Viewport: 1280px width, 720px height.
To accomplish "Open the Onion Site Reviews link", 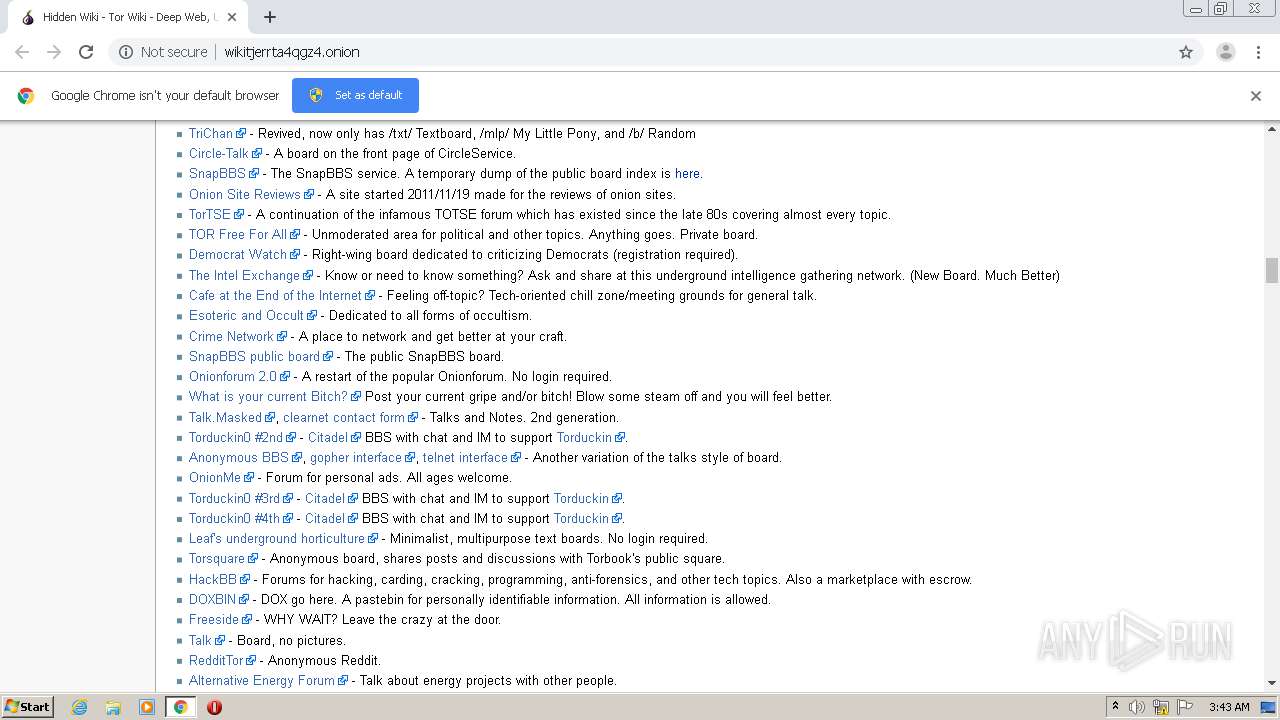I will pyautogui.click(x=244, y=194).
